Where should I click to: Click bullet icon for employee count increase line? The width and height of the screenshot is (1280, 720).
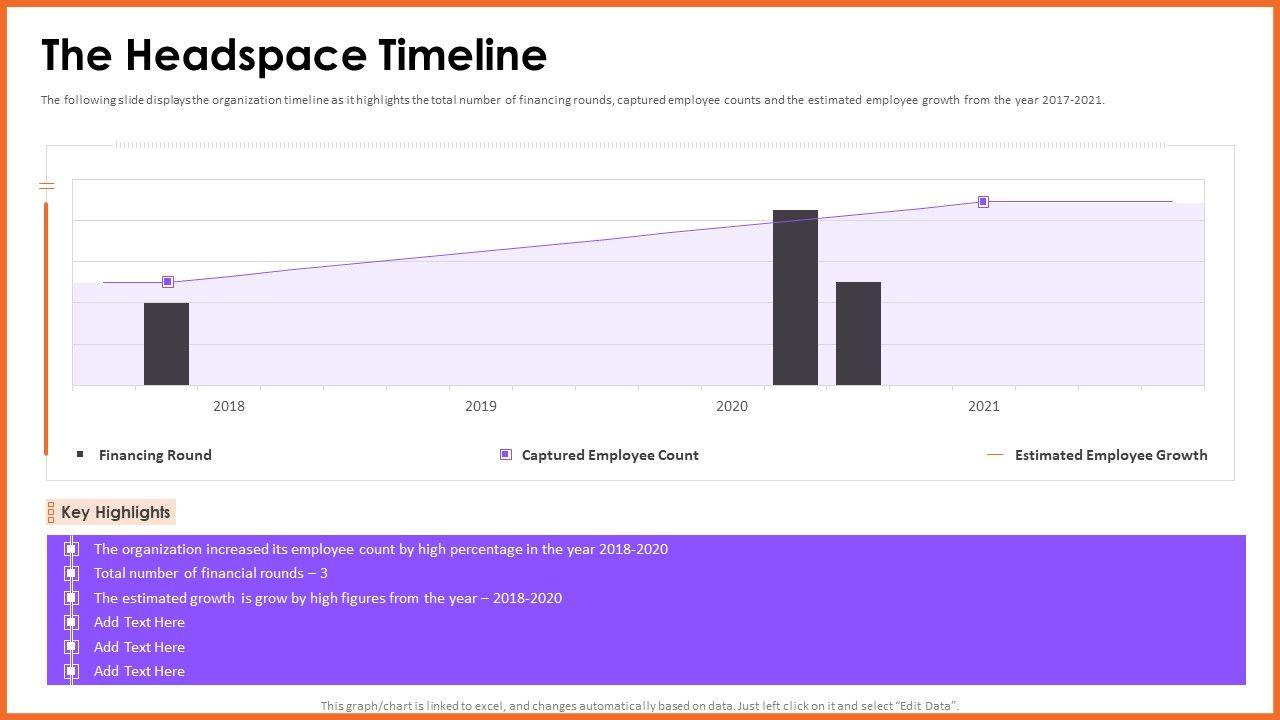pos(71,549)
